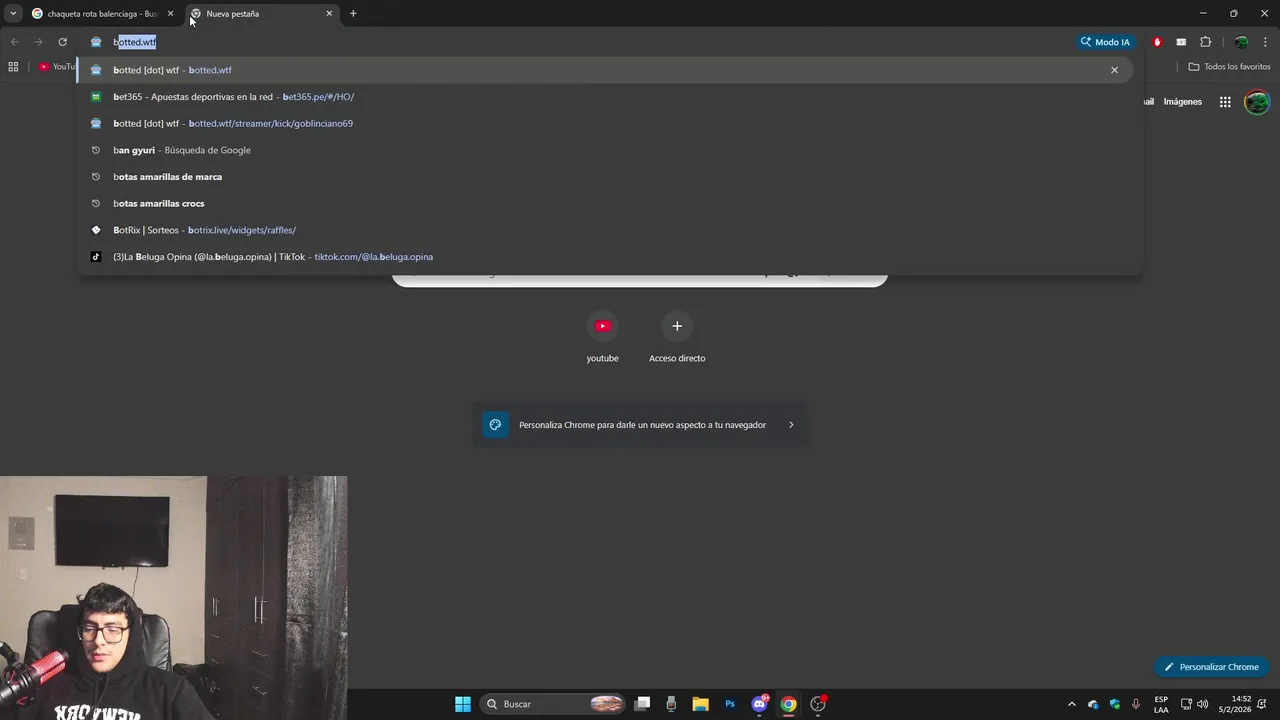The height and width of the screenshot is (720, 1280).
Task: Open File Explorer from taskbar
Action: click(700, 704)
